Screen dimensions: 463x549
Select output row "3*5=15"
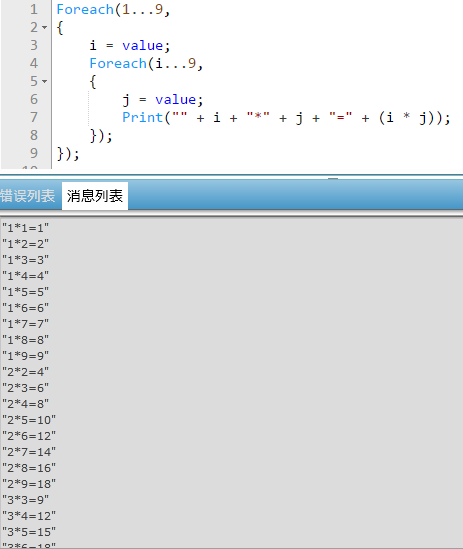(x=29, y=532)
